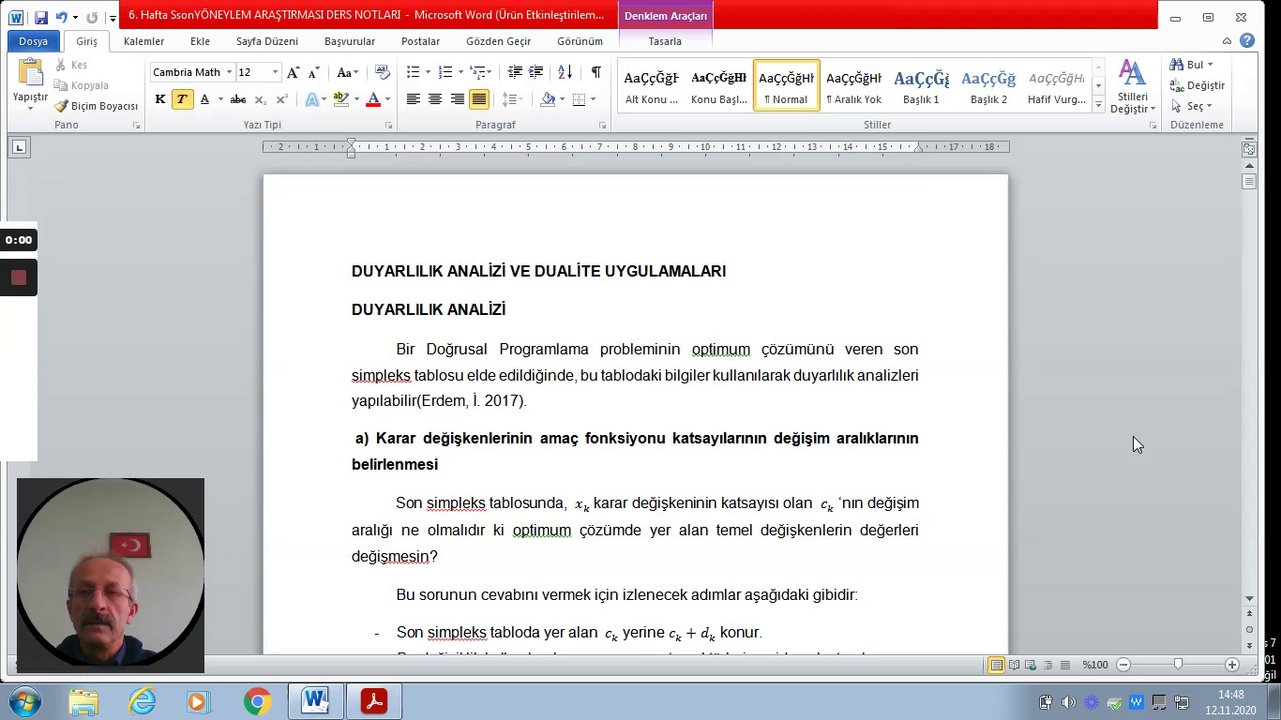Viewport: 1281px width, 720px height.
Task: Select the Biçim Boyacısı format painter
Action: point(96,106)
